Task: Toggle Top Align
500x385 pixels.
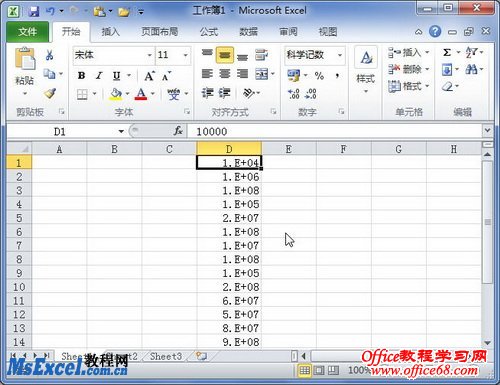Action: tap(207, 54)
